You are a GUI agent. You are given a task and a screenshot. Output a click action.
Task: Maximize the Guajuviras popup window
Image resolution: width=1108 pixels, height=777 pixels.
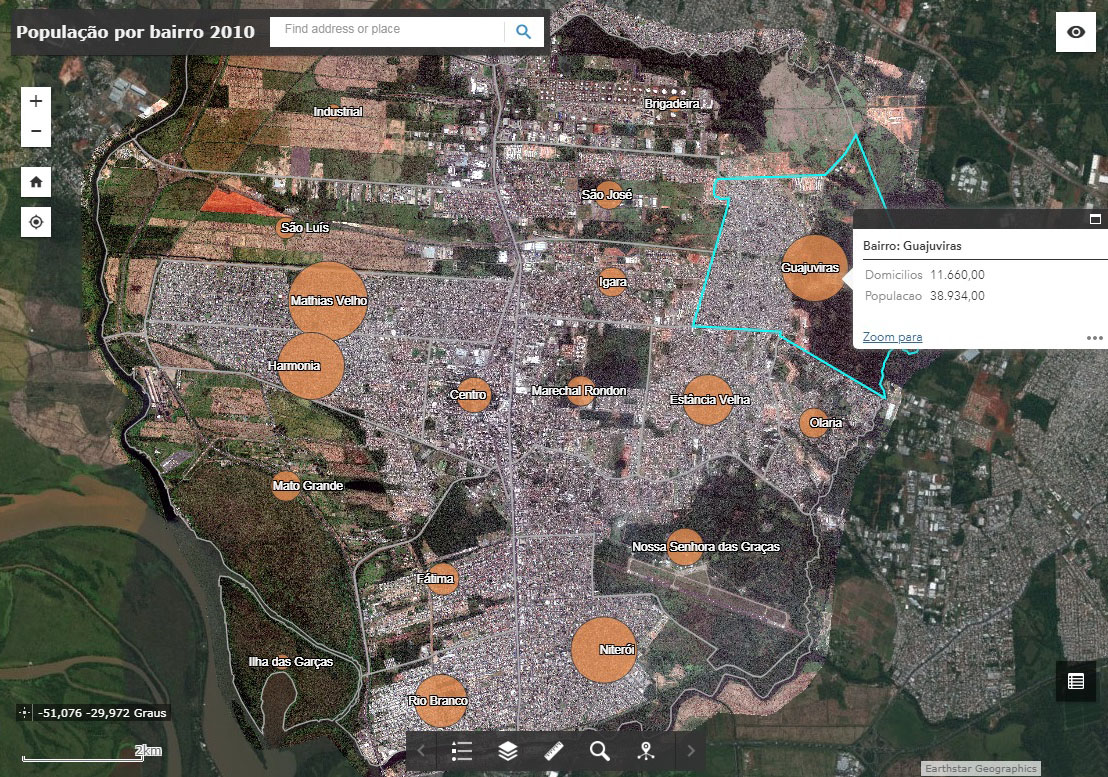point(1095,219)
